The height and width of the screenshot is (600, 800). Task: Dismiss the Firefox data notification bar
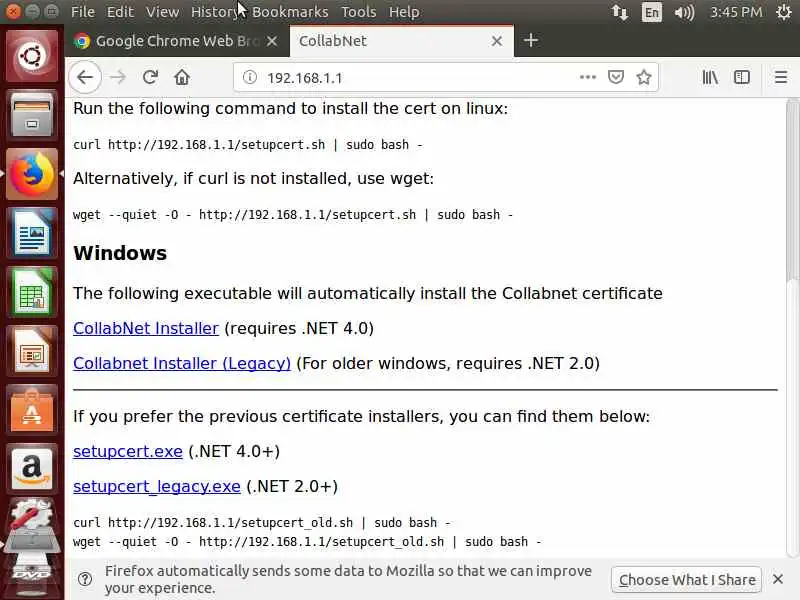(778, 579)
